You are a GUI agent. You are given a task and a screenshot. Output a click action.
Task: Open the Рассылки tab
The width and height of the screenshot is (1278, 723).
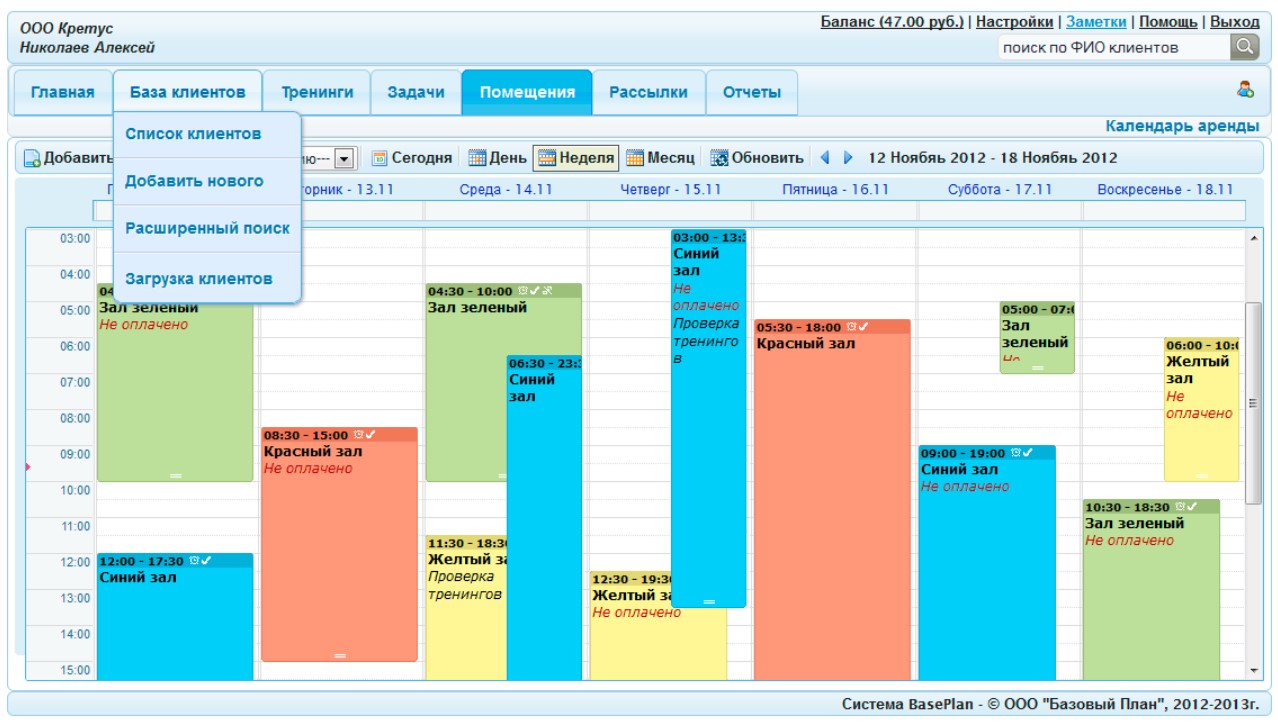pos(649,92)
